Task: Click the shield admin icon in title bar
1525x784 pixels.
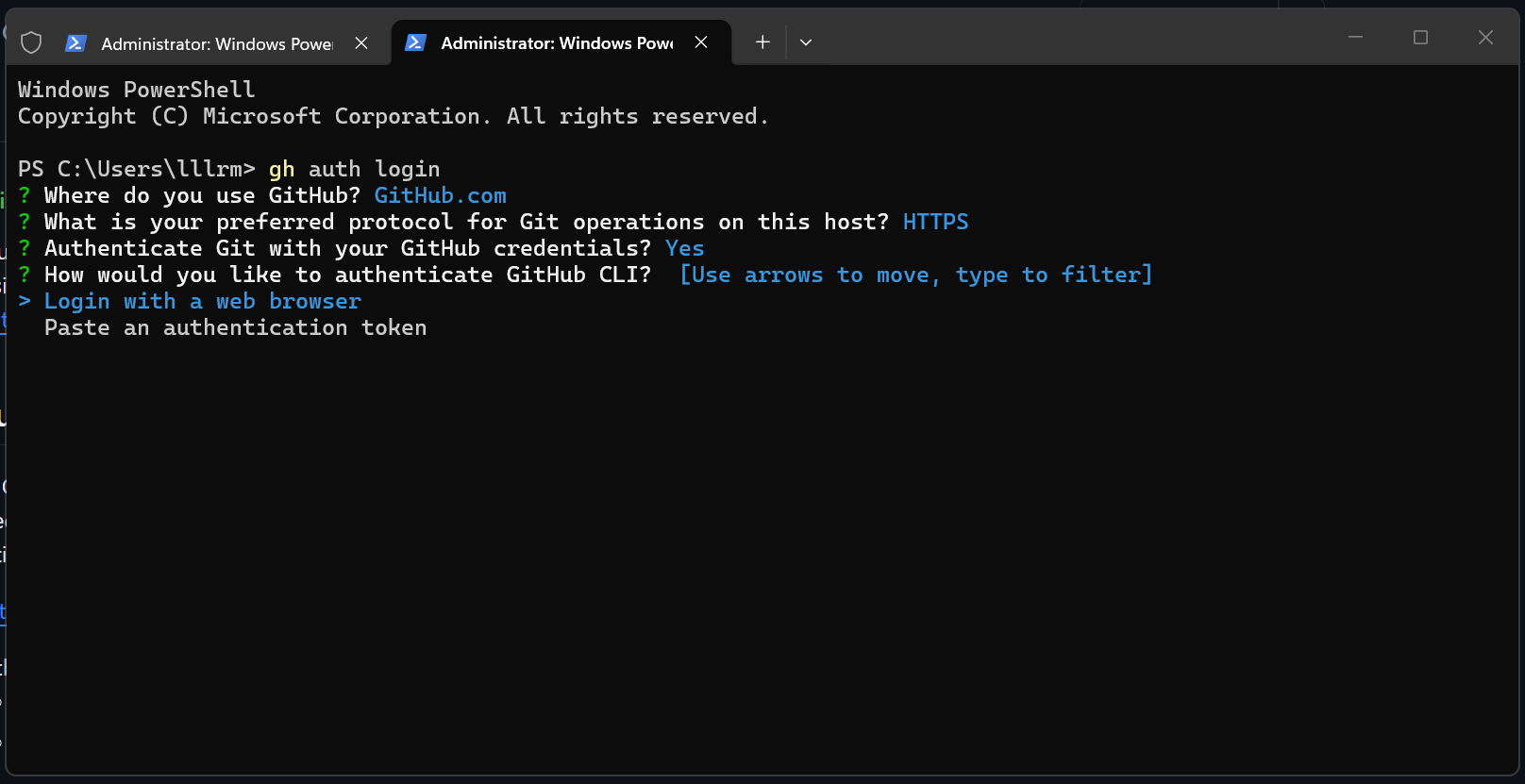Action: click(x=31, y=42)
